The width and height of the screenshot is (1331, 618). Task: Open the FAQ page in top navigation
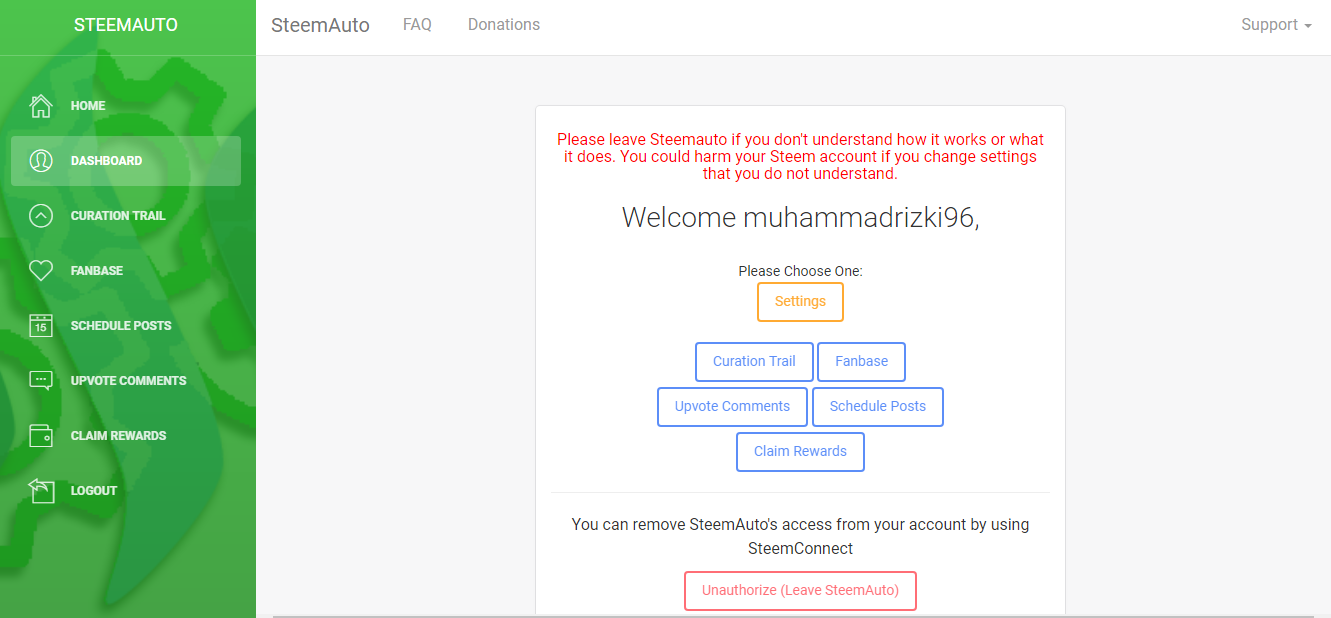[417, 25]
